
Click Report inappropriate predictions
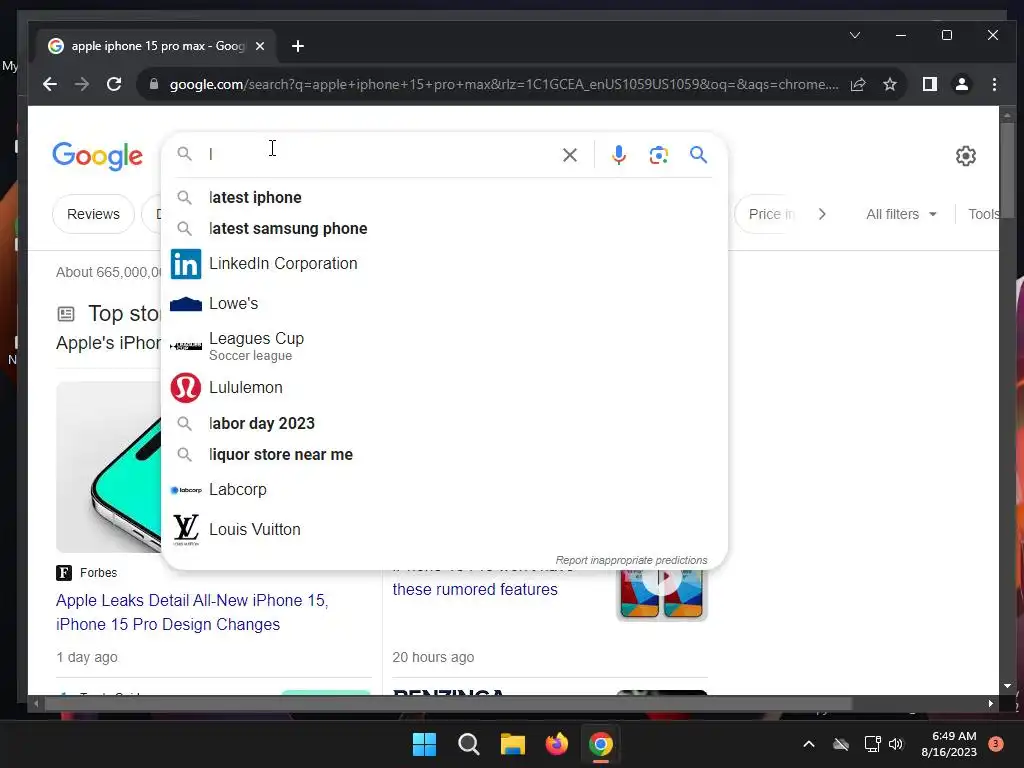coord(631,560)
